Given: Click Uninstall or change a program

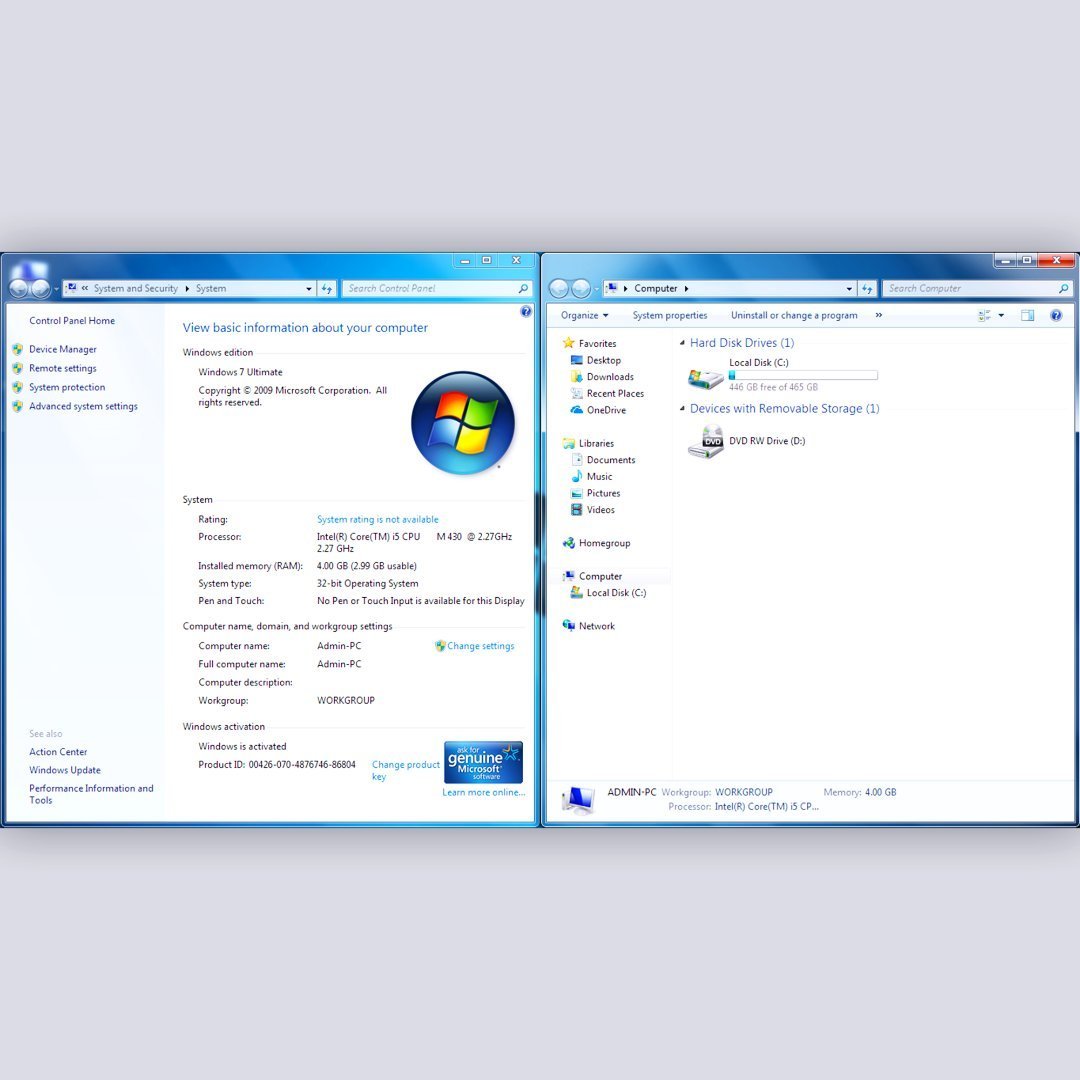Looking at the screenshot, I should click(794, 315).
